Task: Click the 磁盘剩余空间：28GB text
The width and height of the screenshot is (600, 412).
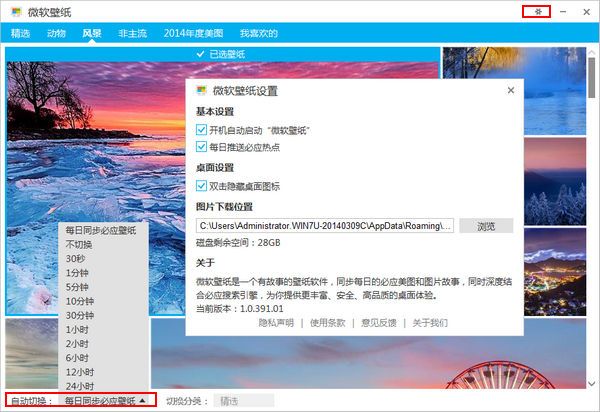Action: click(x=238, y=243)
